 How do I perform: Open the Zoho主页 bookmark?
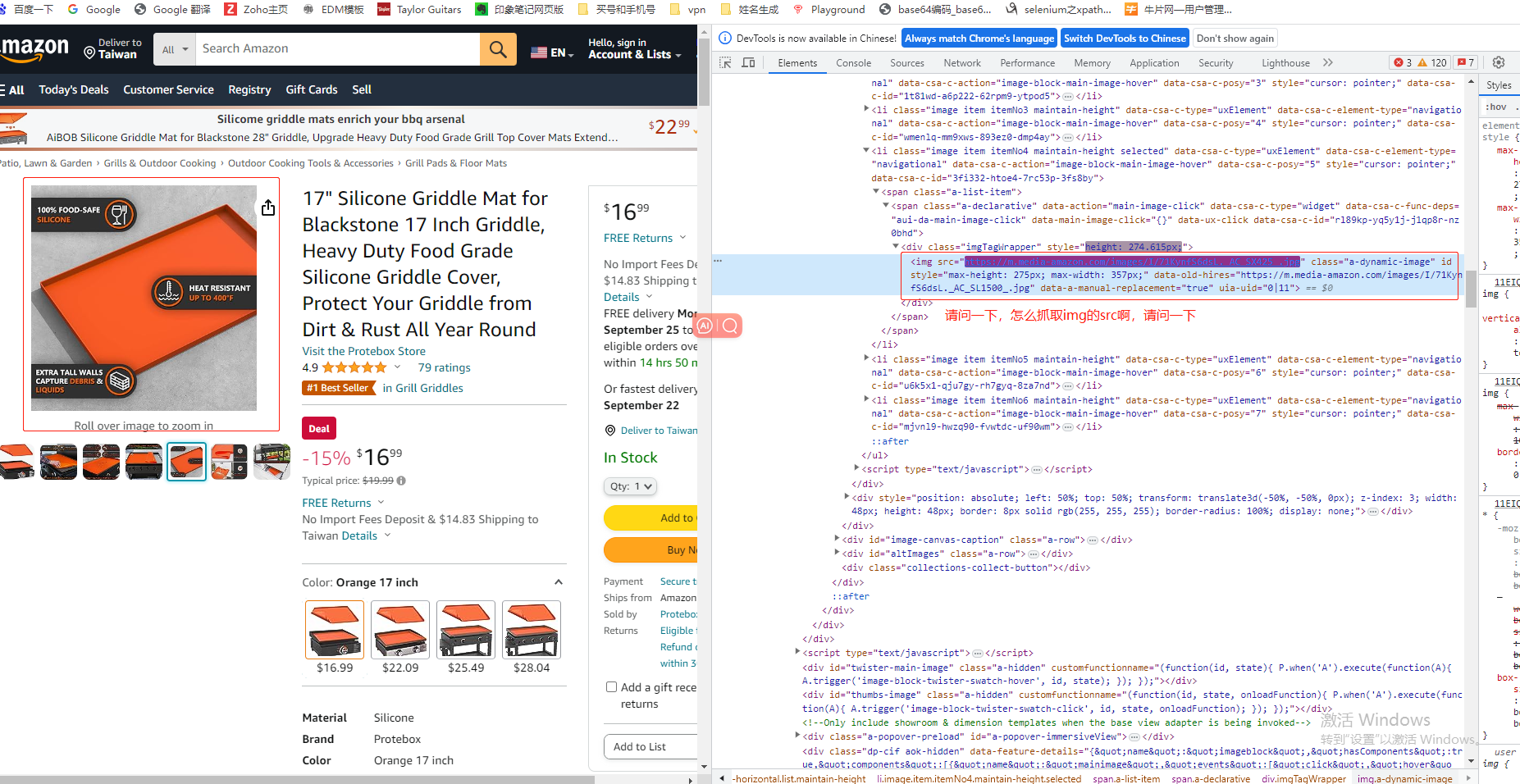pyautogui.click(x=256, y=9)
